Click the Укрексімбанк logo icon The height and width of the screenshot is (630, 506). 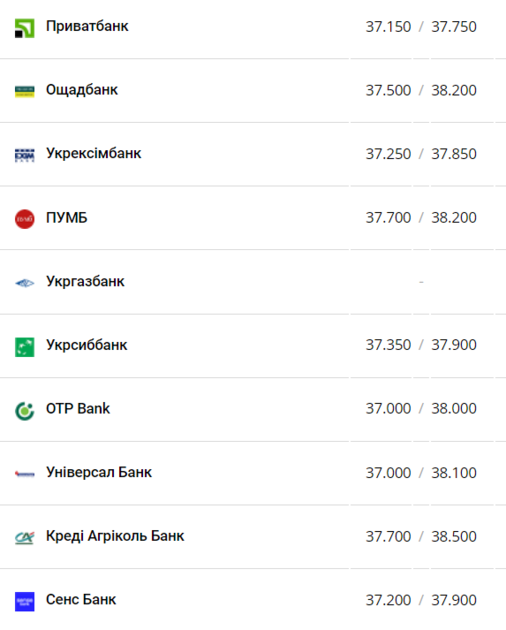coord(25,155)
